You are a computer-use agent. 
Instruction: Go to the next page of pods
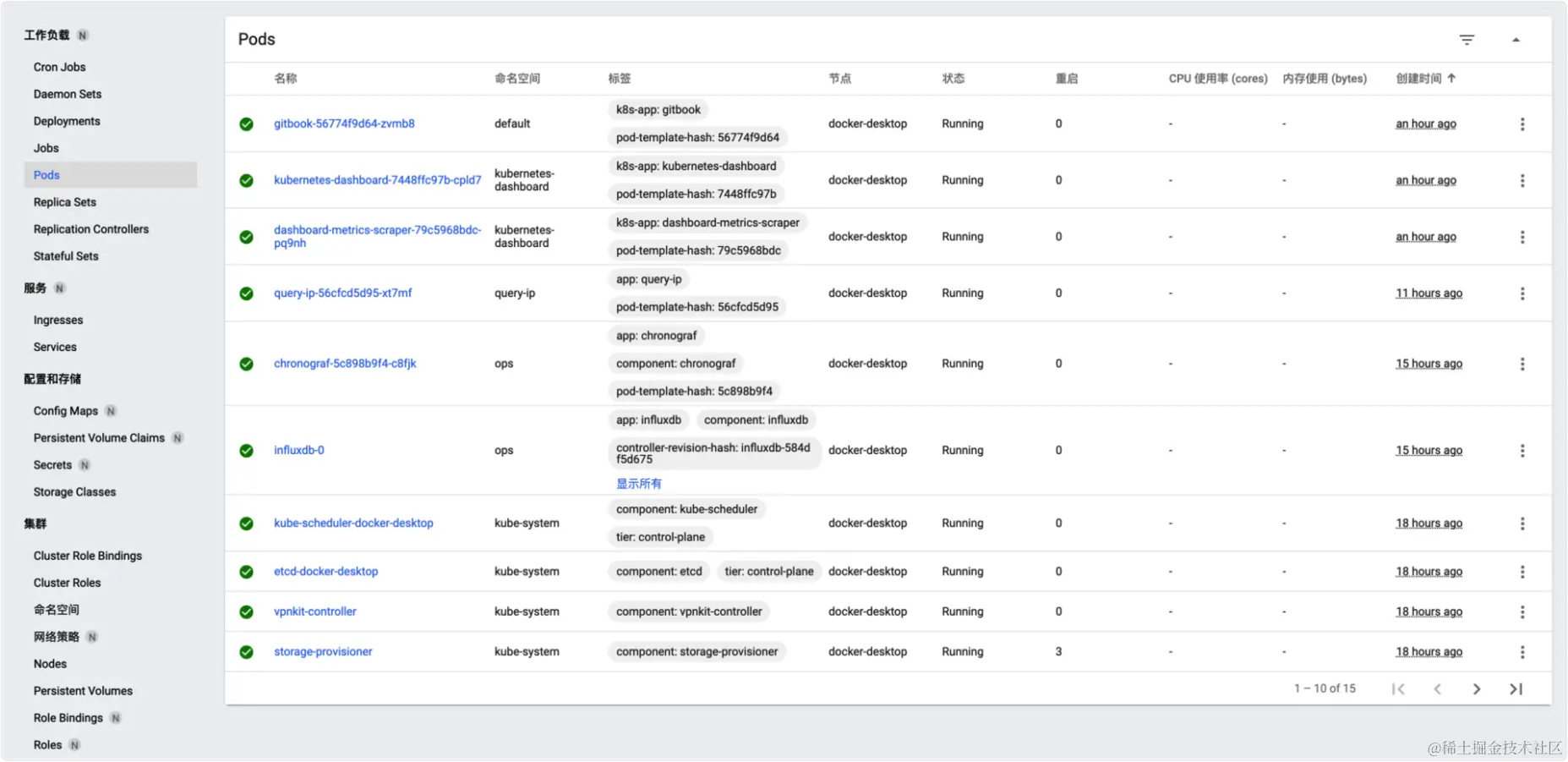[x=1476, y=689]
